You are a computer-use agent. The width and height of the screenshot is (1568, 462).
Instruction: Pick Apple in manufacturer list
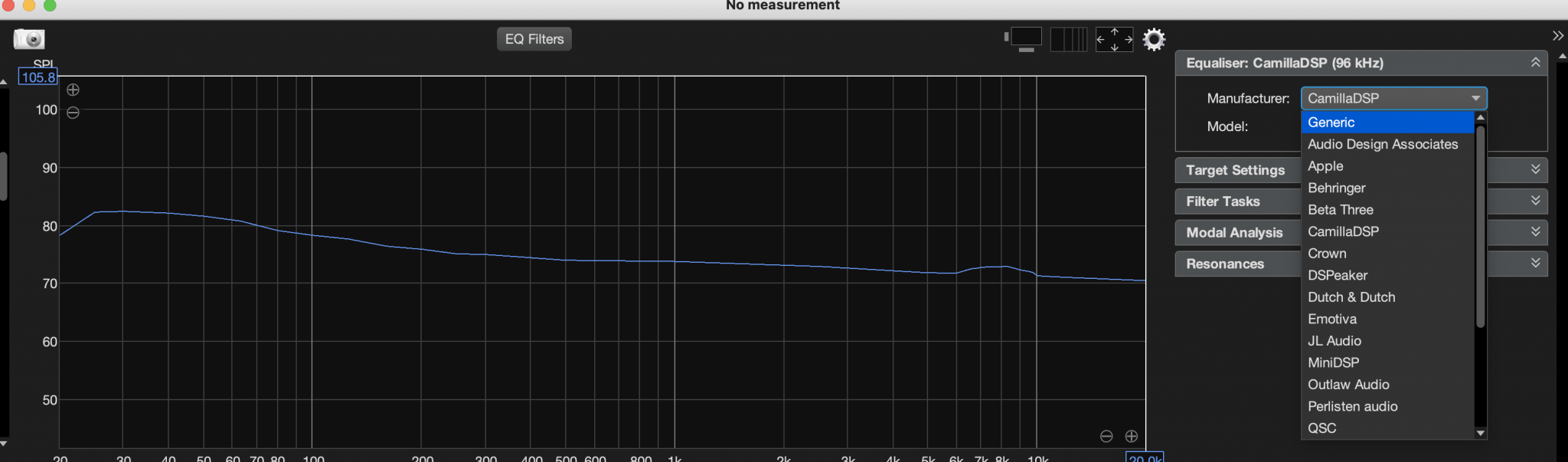(x=1387, y=166)
